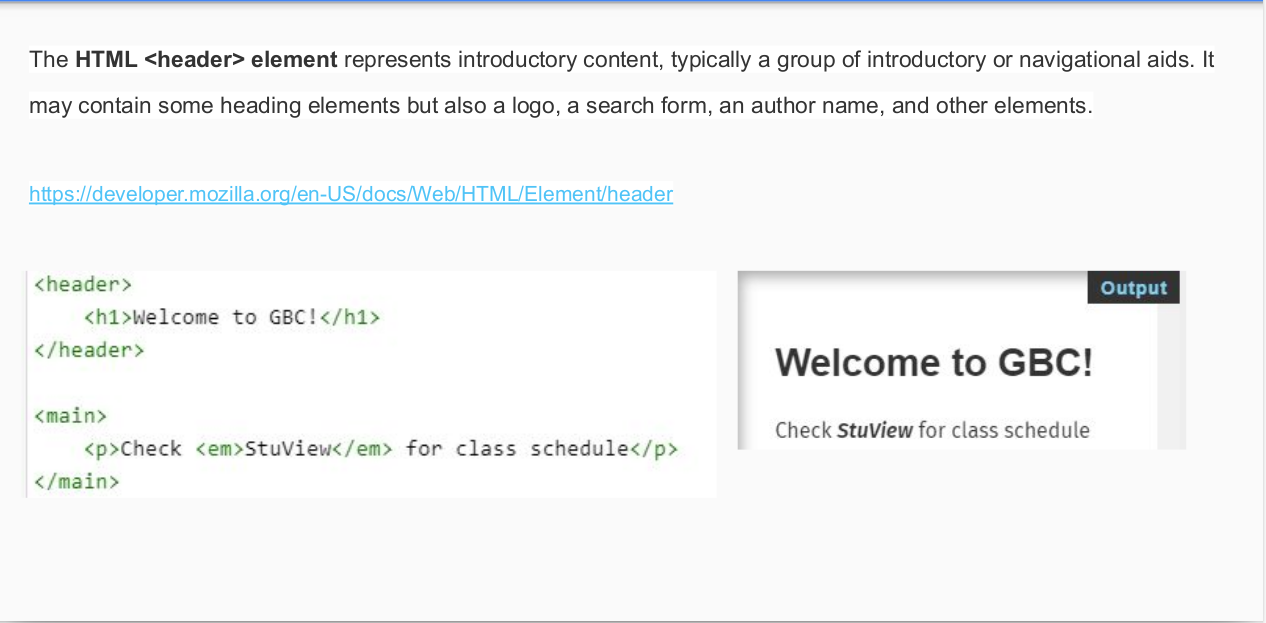1266x623 pixels.
Task: Click the words "author name" in description
Action: click(810, 105)
